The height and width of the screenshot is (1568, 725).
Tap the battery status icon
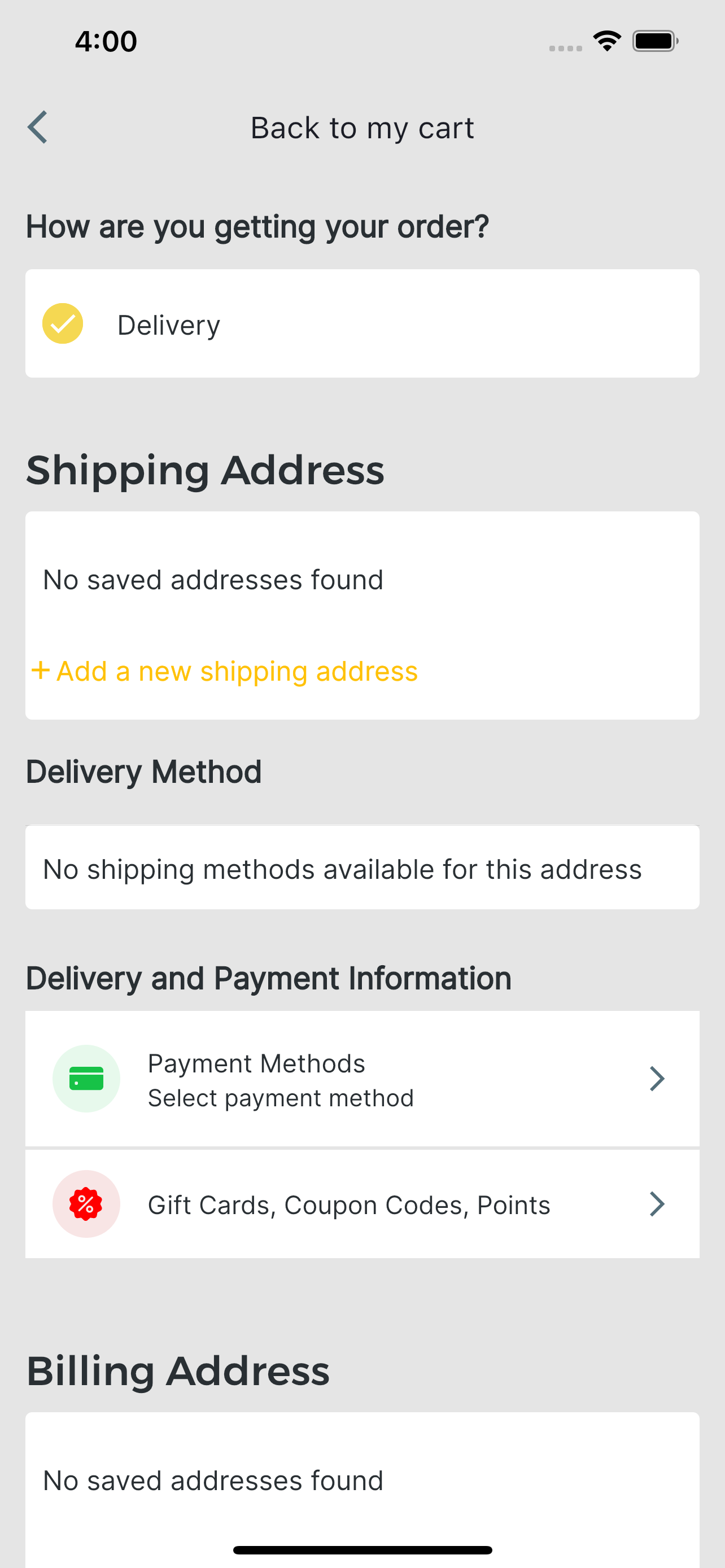[655, 41]
